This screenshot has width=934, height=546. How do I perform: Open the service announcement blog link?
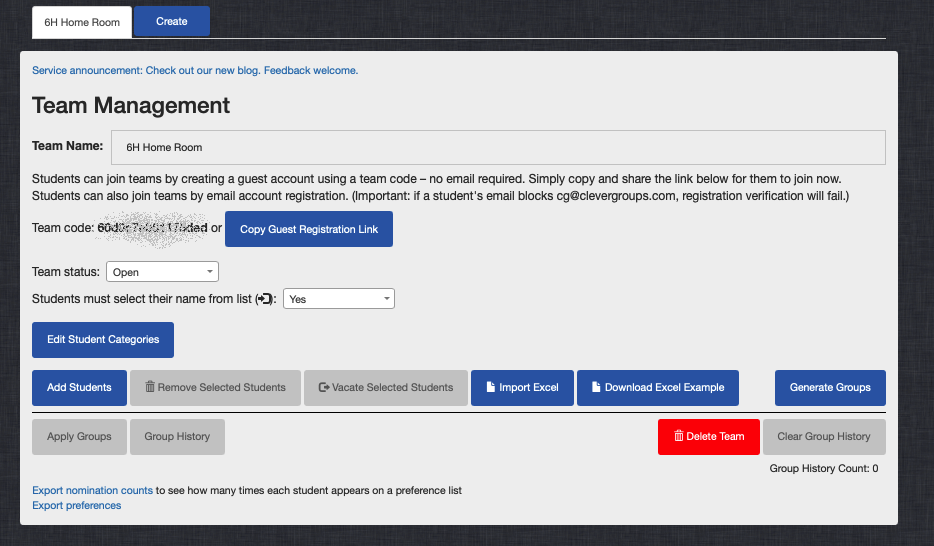195,70
